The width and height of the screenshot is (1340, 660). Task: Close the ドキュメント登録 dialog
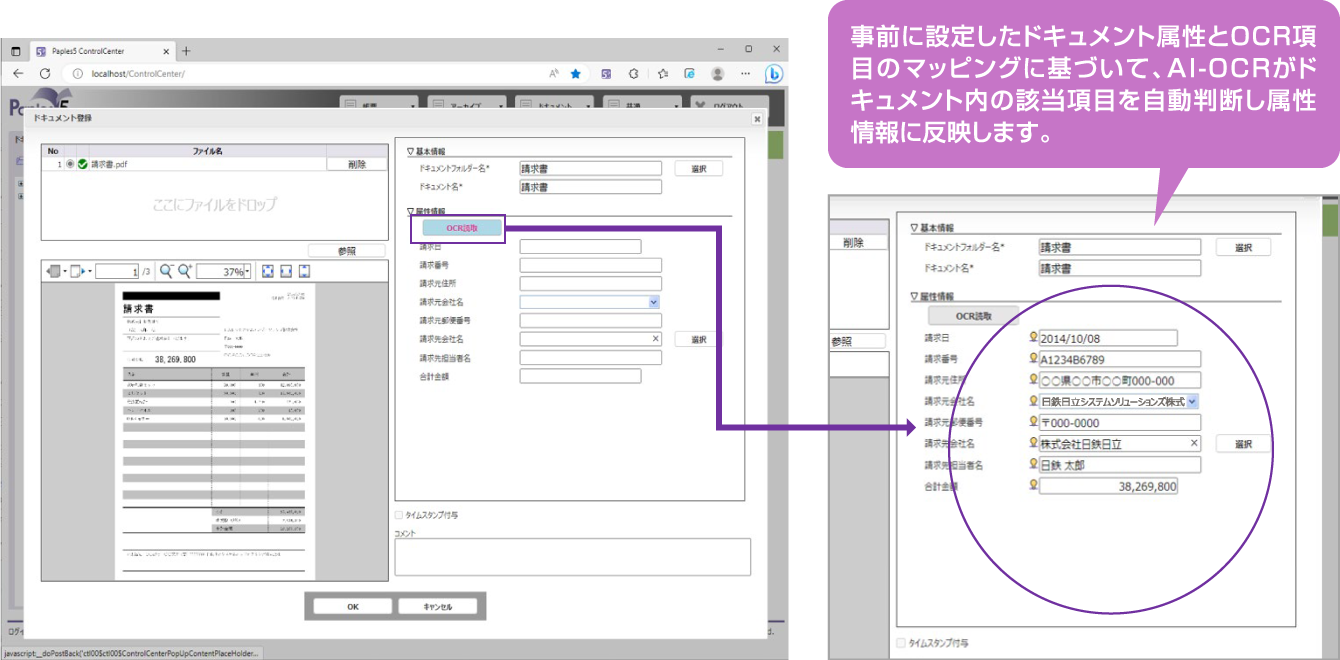757,118
